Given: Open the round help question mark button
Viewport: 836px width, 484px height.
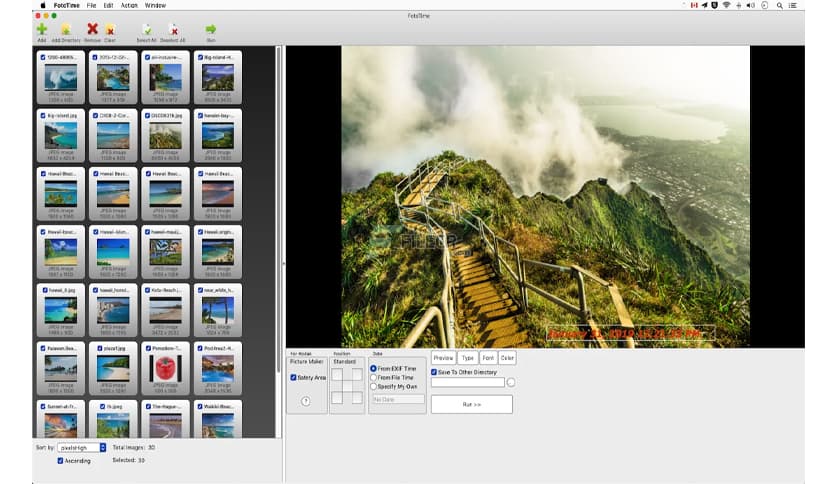Looking at the screenshot, I should click(306, 401).
